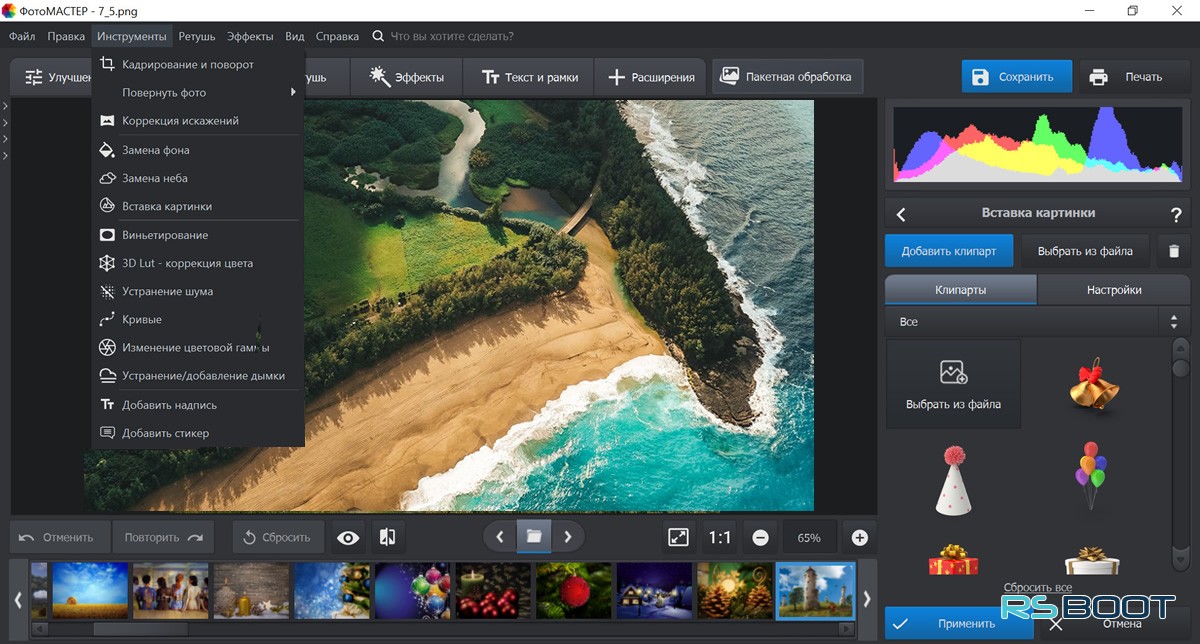Switch to the Настройки tab
The height and width of the screenshot is (644, 1200).
pos(1114,290)
